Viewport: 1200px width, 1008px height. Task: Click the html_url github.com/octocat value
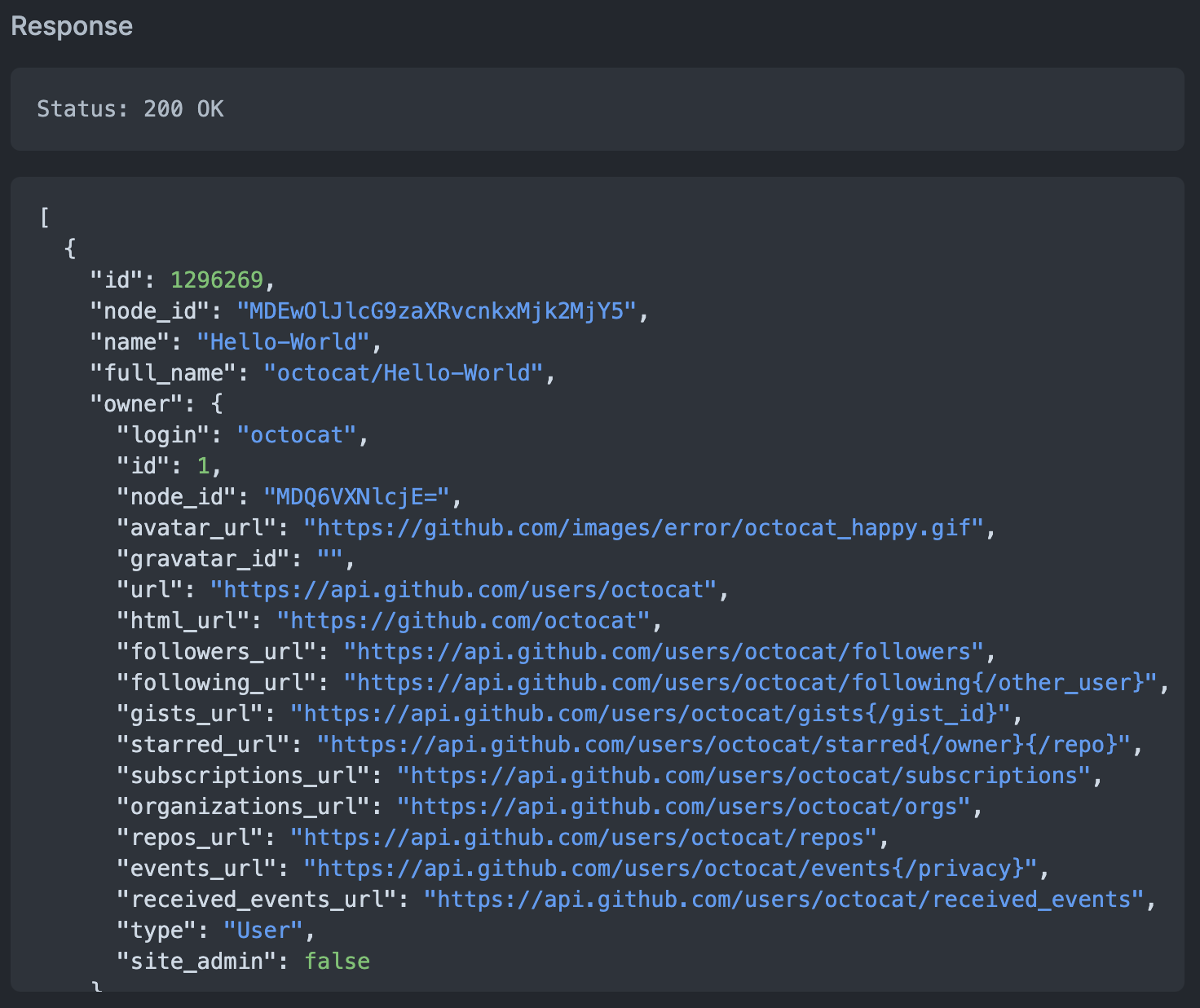pos(463,621)
